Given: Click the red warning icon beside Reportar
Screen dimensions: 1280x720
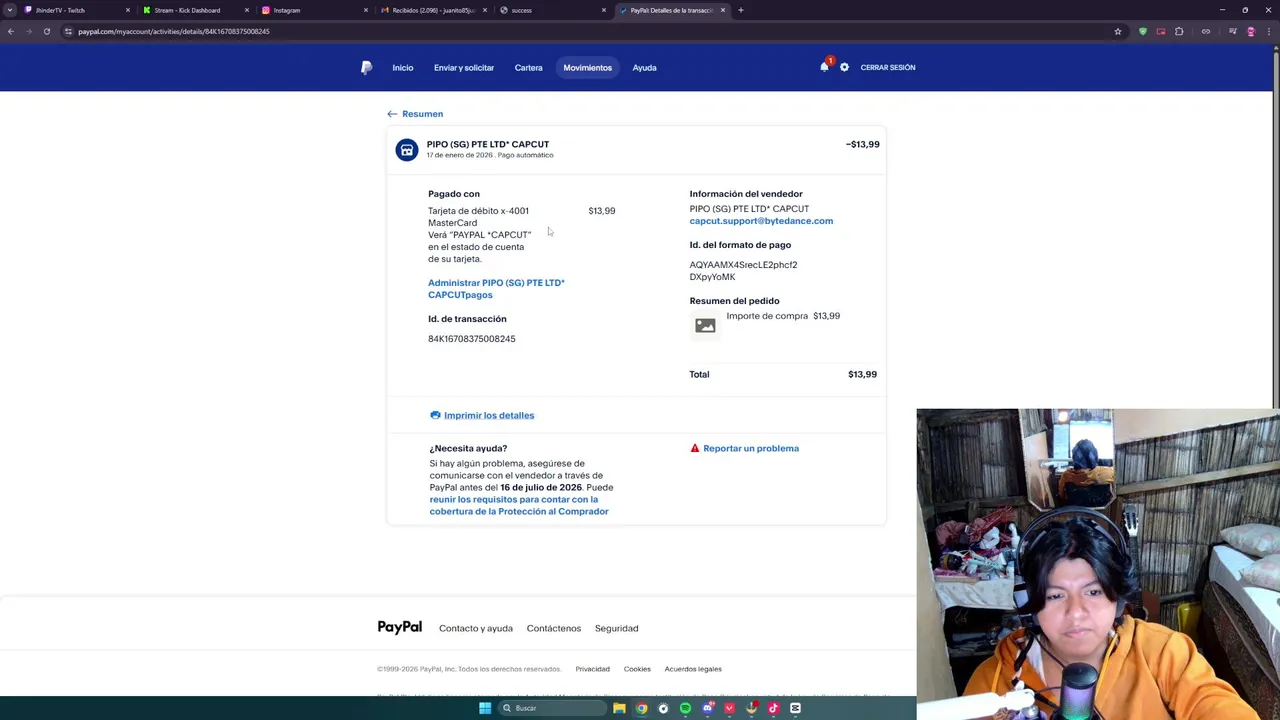Looking at the screenshot, I should [x=695, y=448].
